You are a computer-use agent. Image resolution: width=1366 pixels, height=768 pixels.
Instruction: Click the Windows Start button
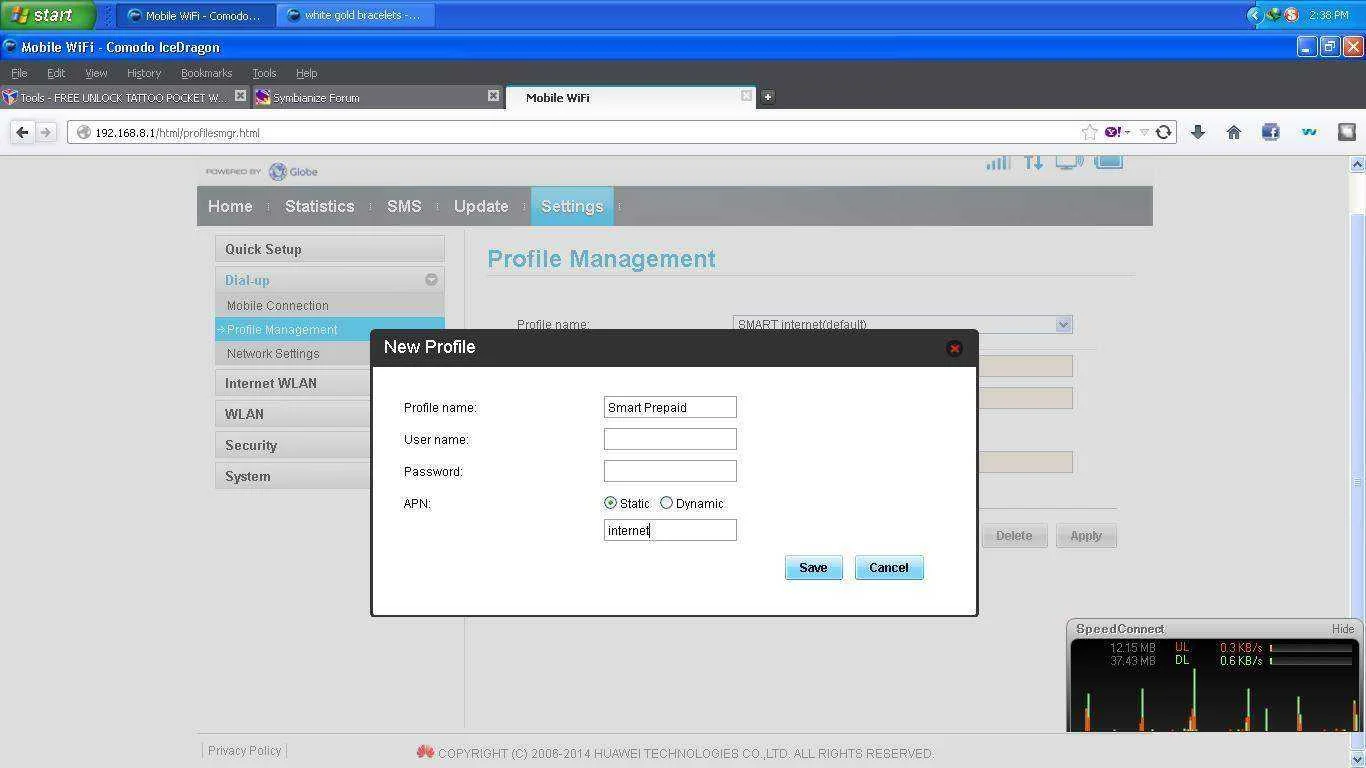(x=47, y=15)
